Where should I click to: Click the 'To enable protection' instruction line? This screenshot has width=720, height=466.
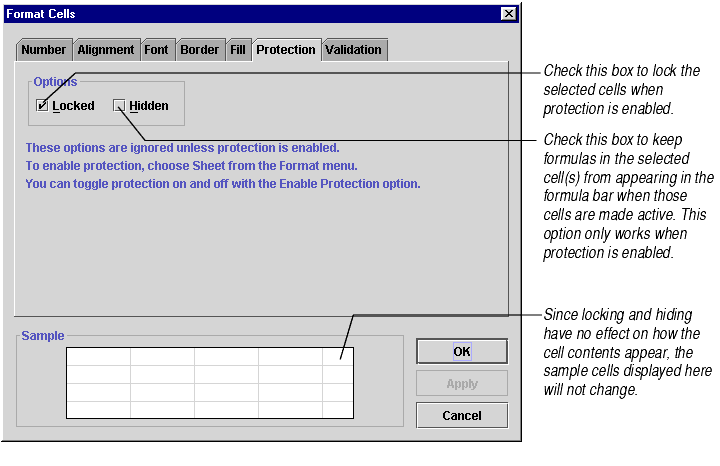point(190,166)
